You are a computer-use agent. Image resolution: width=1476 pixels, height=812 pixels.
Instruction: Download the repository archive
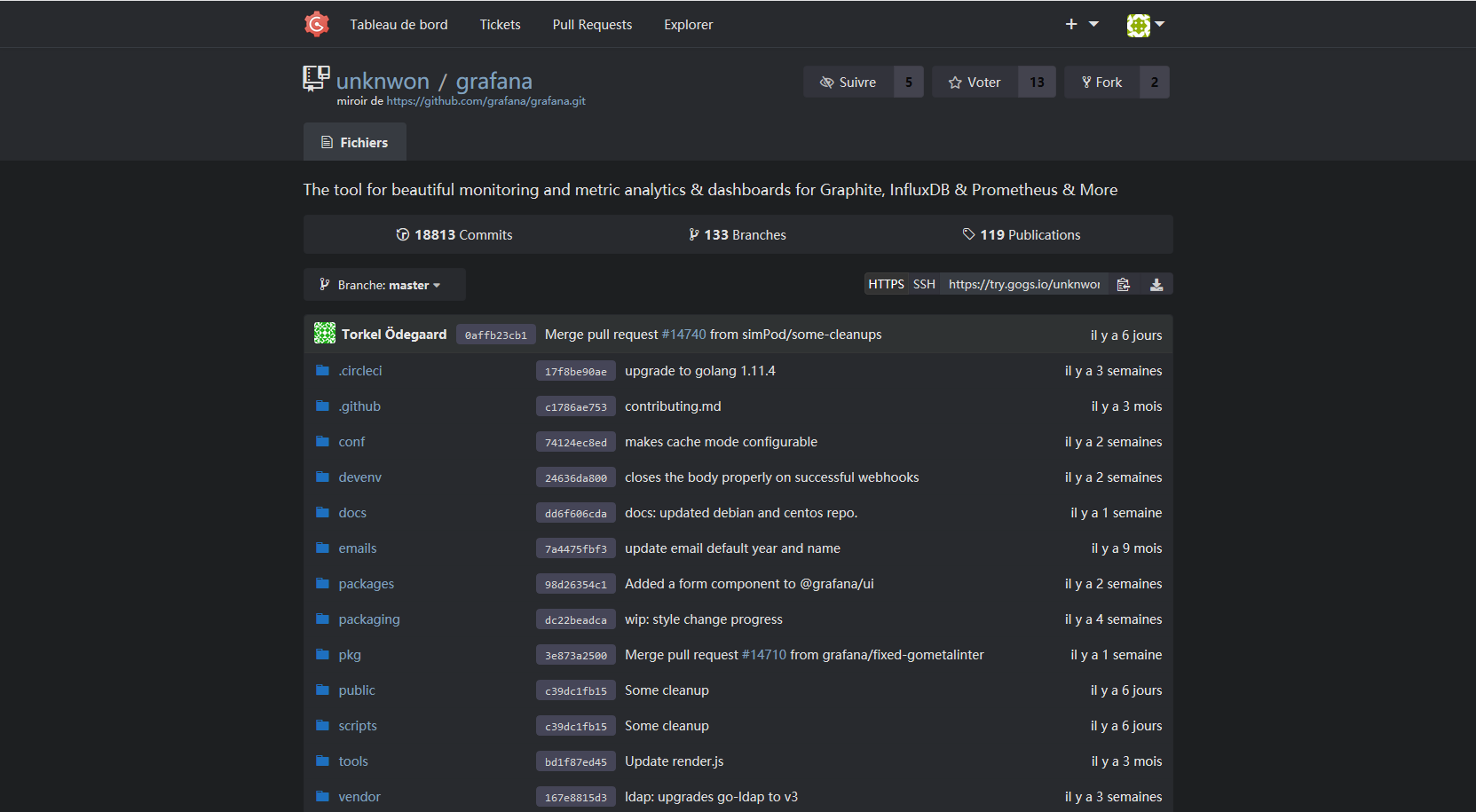(1156, 284)
